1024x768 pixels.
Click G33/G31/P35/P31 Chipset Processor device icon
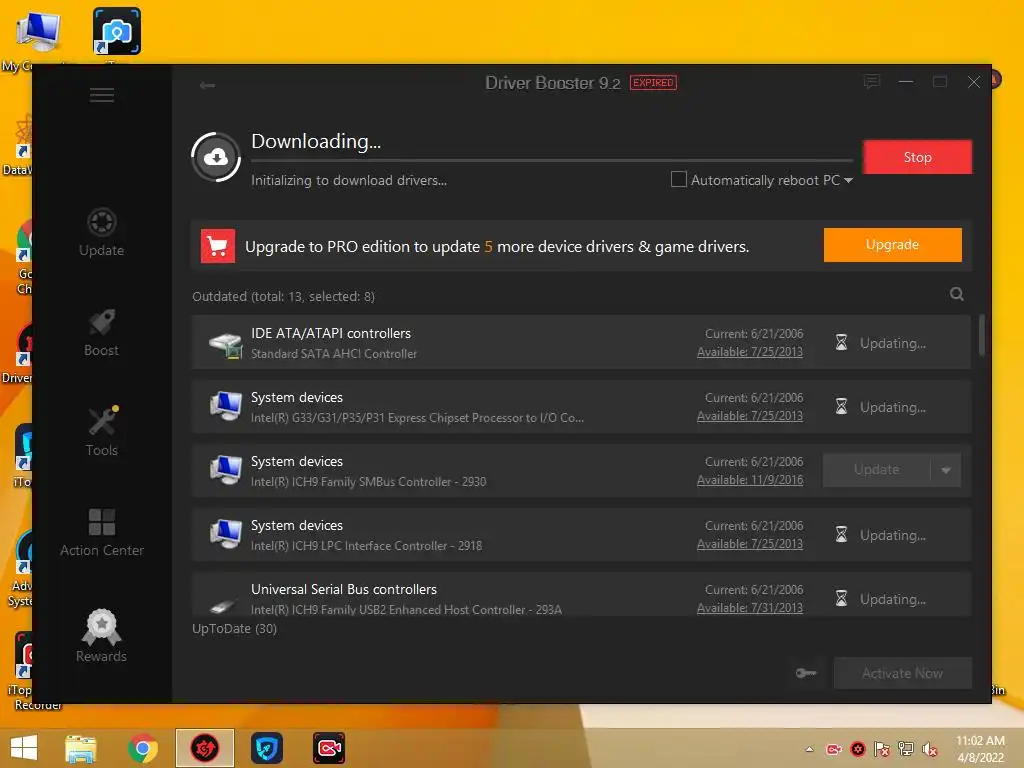tap(225, 406)
